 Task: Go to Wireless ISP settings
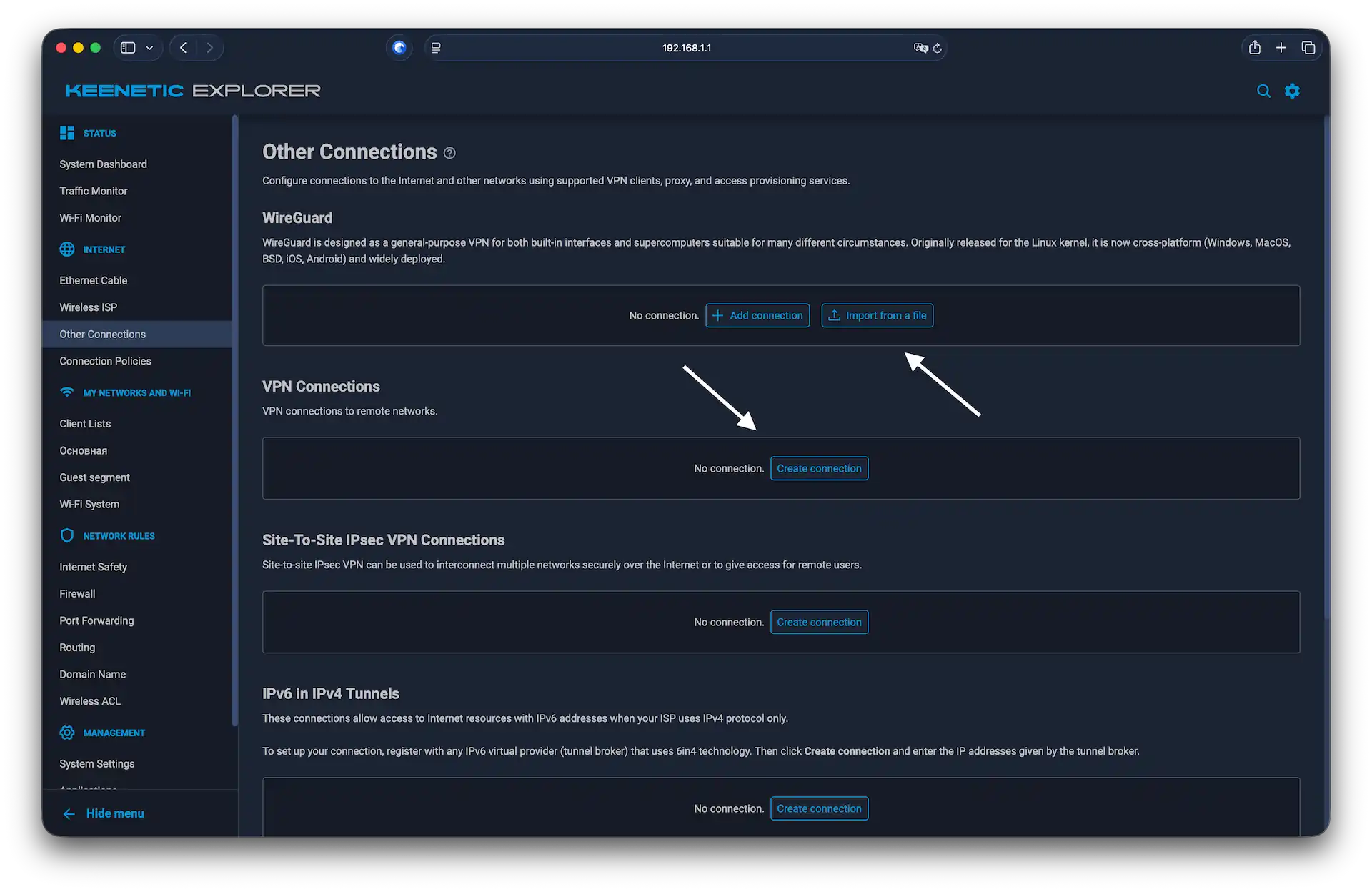tap(89, 307)
